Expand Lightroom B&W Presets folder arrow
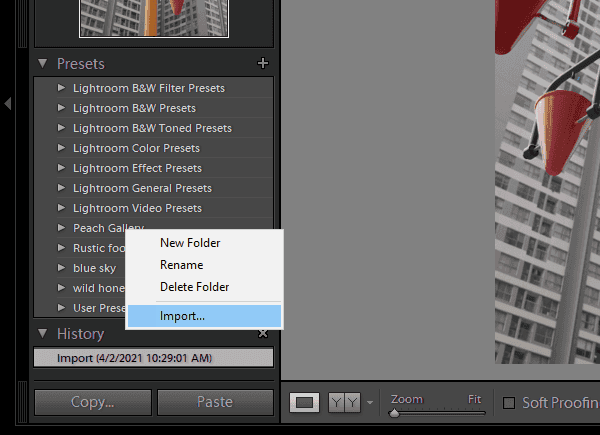This screenshot has width=600, height=435. point(61,108)
